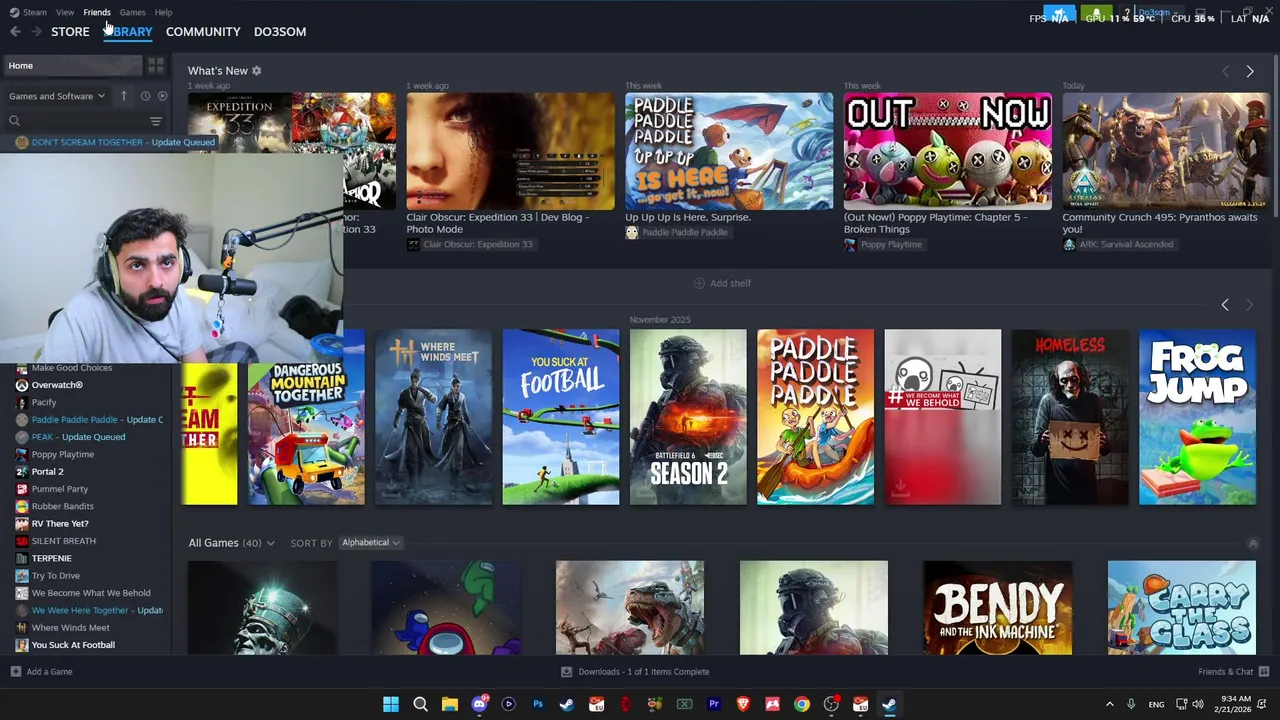
Task: Open Discord from the taskbar
Action: (479, 704)
